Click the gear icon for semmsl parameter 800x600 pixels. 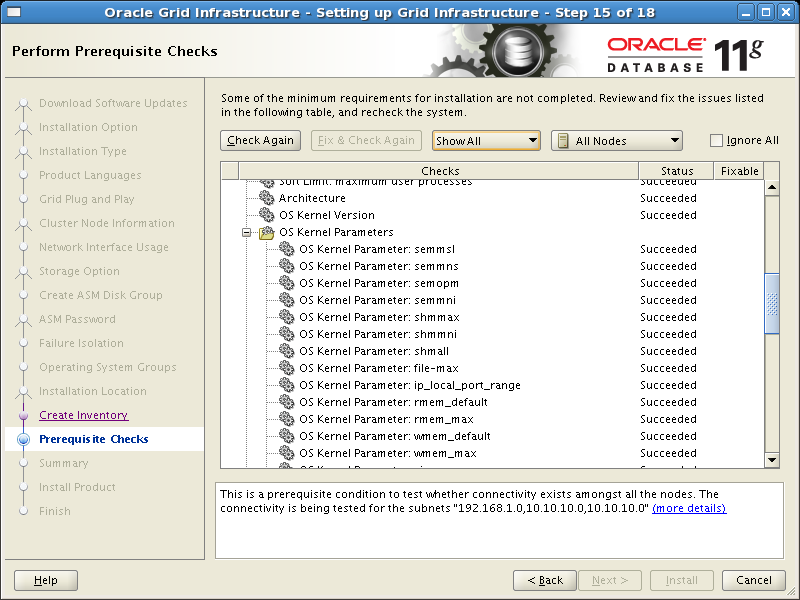pyautogui.click(x=287, y=249)
